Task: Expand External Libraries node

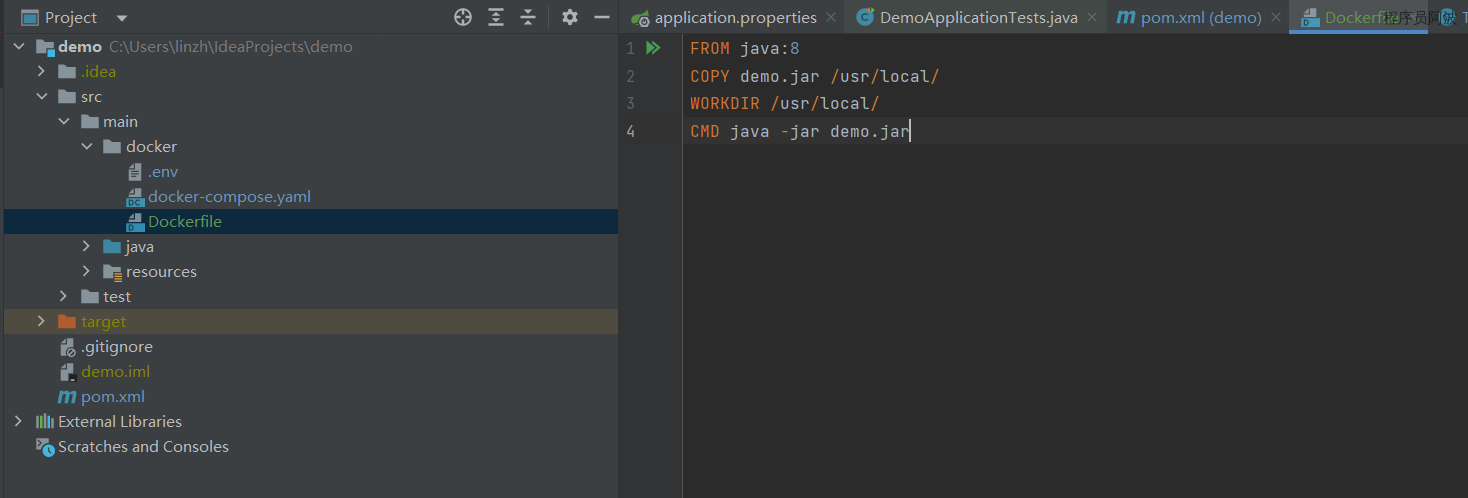Action: coord(18,422)
